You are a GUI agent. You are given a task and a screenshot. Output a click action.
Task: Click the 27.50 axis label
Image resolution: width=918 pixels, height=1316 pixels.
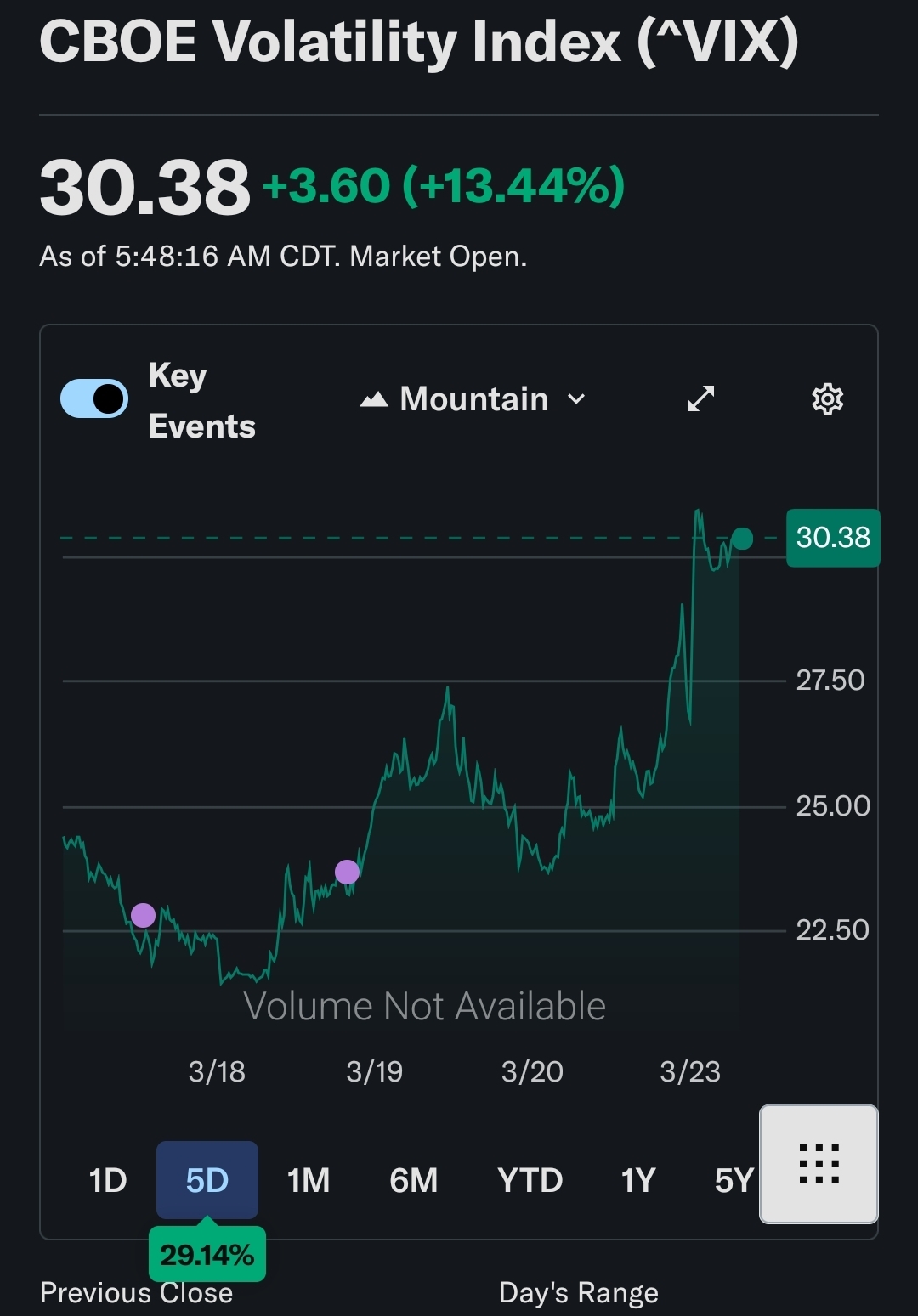point(830,680)
